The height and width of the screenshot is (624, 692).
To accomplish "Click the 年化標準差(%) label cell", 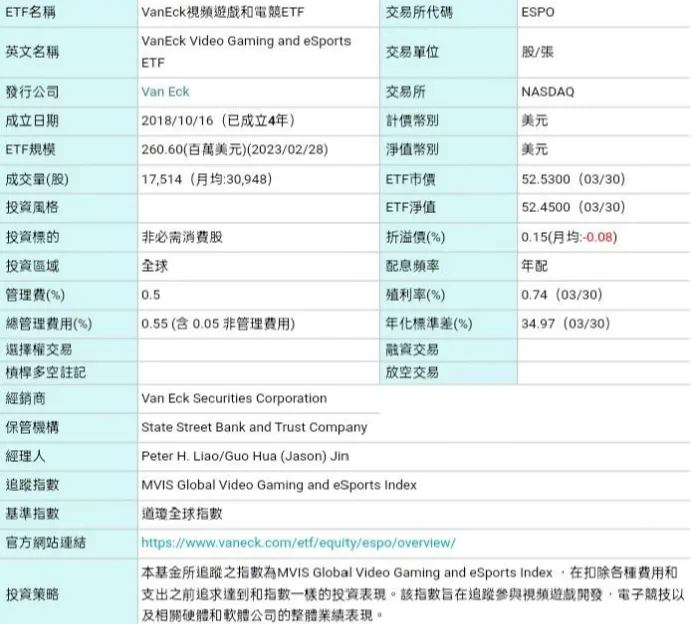I will pos(448,324).
